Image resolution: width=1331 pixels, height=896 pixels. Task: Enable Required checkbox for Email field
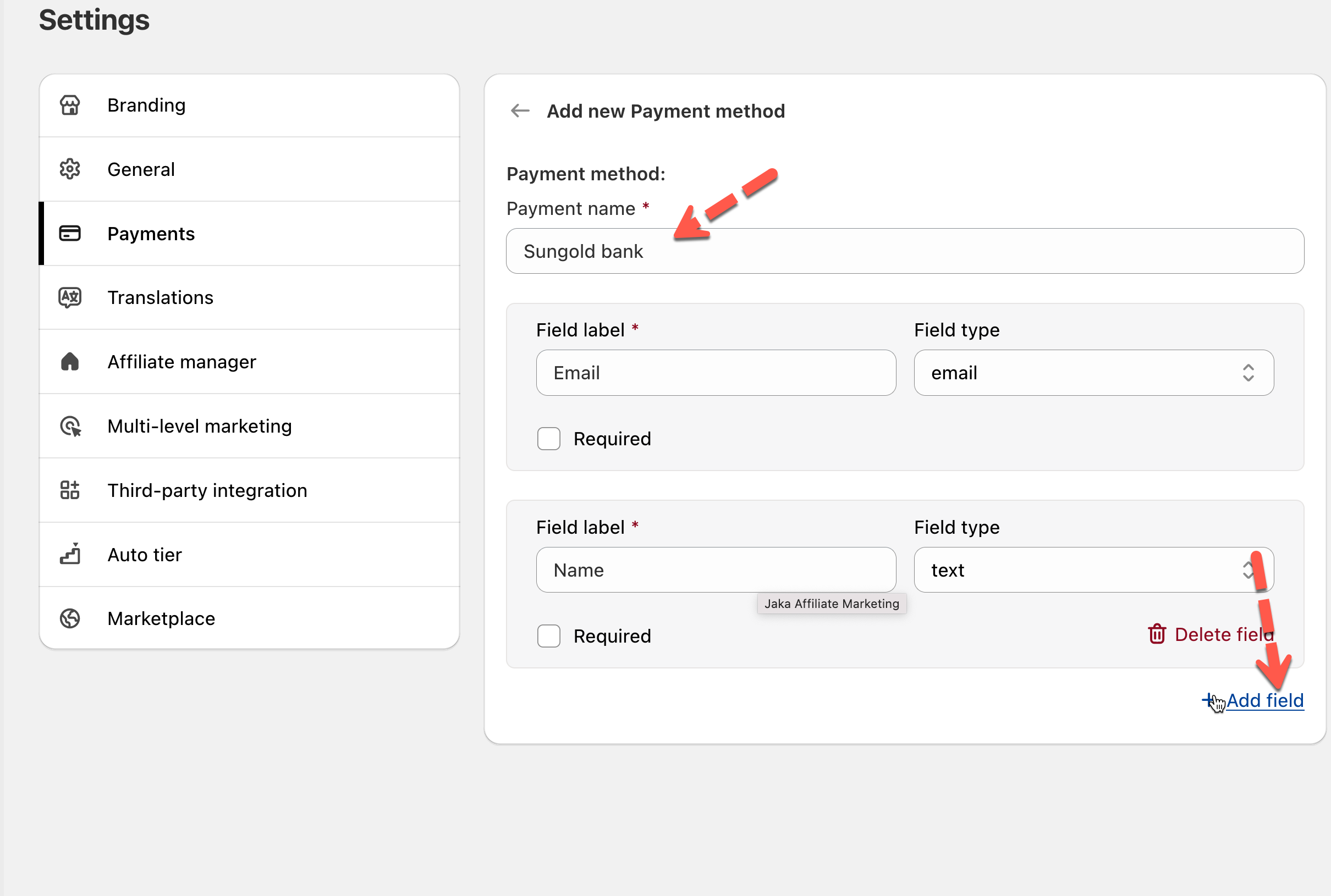[x=548, y=439]
